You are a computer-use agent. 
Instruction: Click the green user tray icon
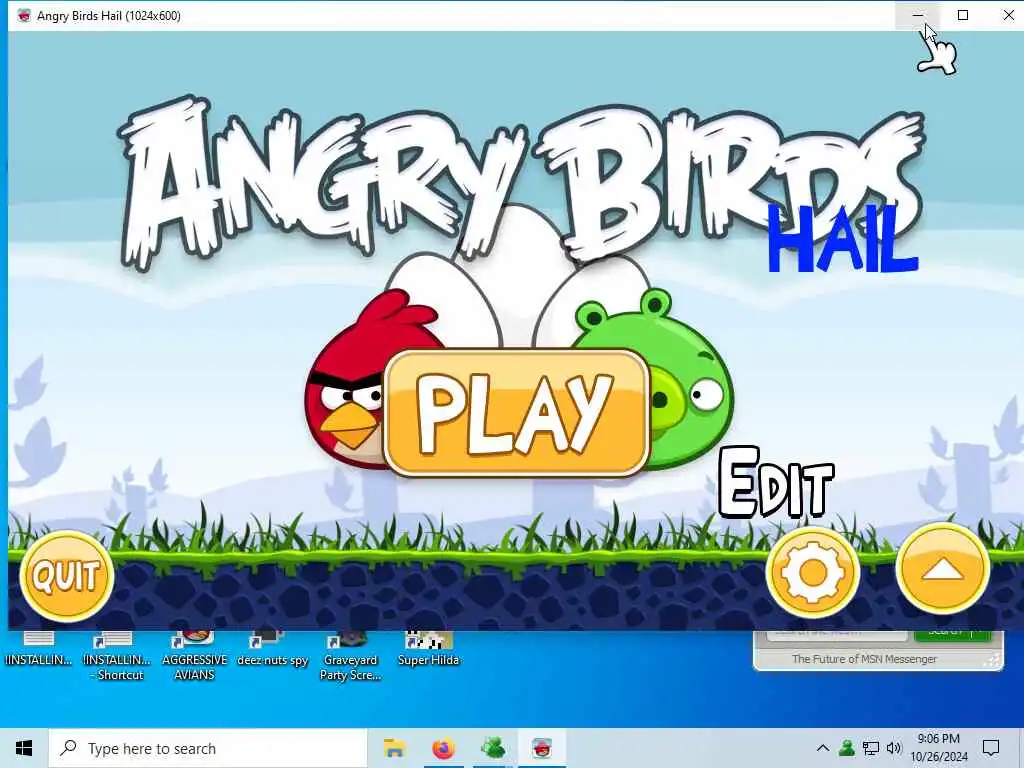tap(847, 748)
